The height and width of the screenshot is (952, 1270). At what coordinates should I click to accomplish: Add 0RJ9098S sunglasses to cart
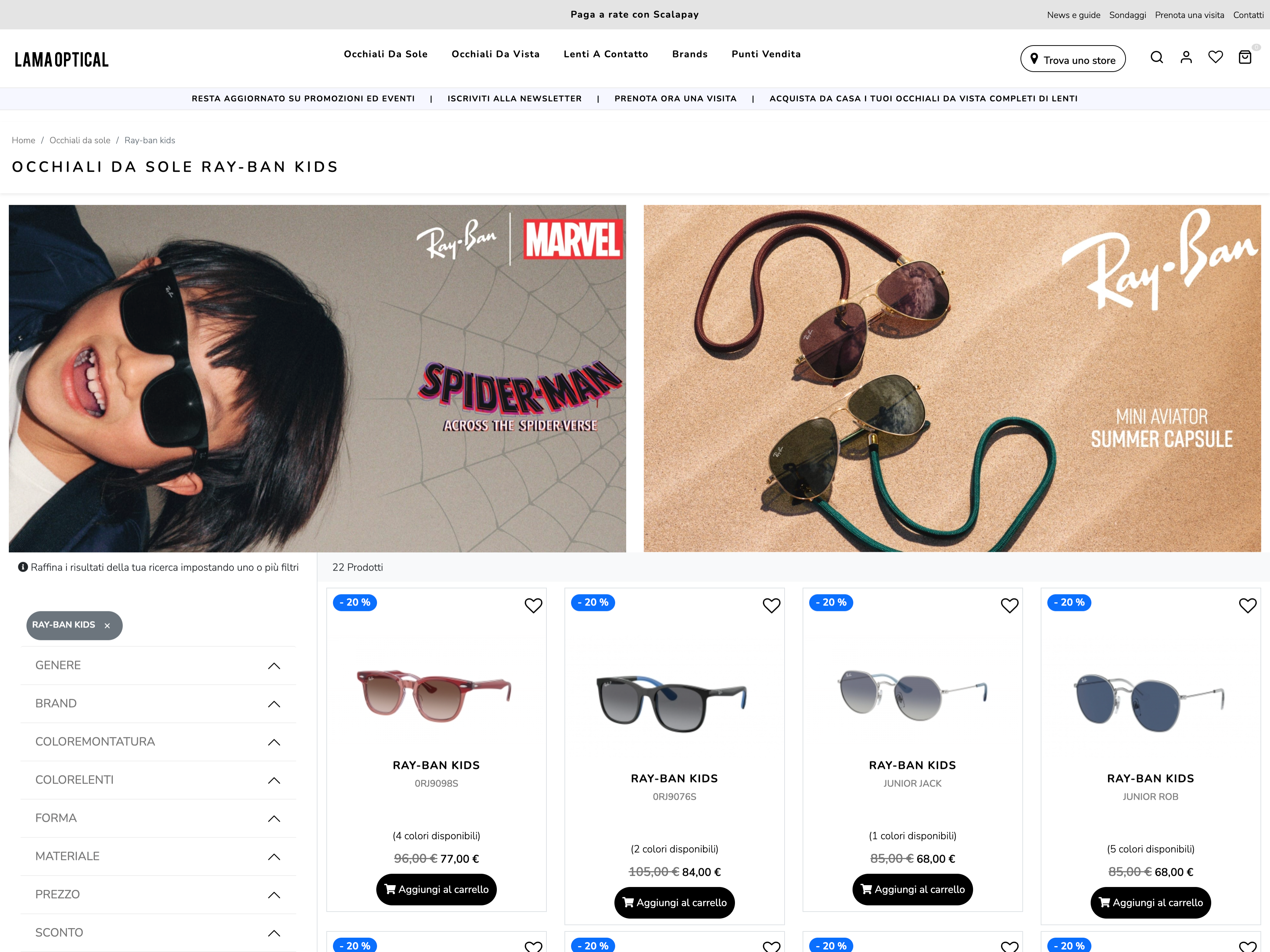pyautogui.click(x=436, y=890)
